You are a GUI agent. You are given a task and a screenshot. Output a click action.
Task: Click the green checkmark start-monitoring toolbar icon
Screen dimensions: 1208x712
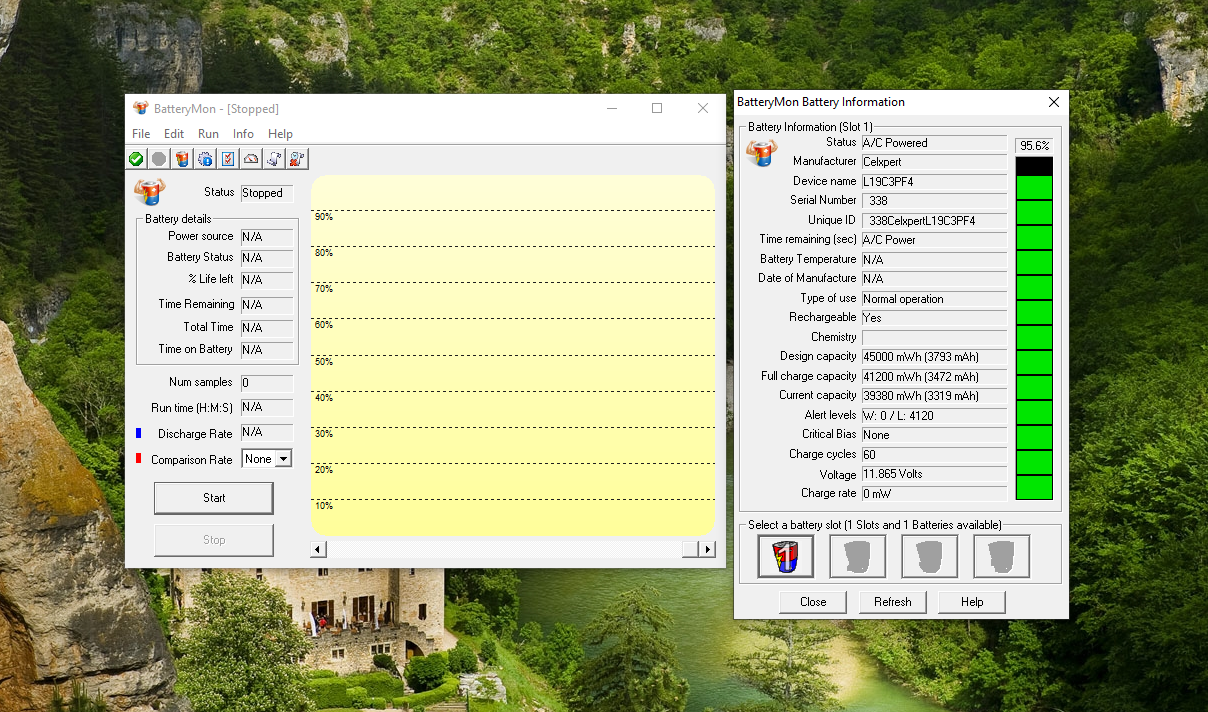pos(136,159)
